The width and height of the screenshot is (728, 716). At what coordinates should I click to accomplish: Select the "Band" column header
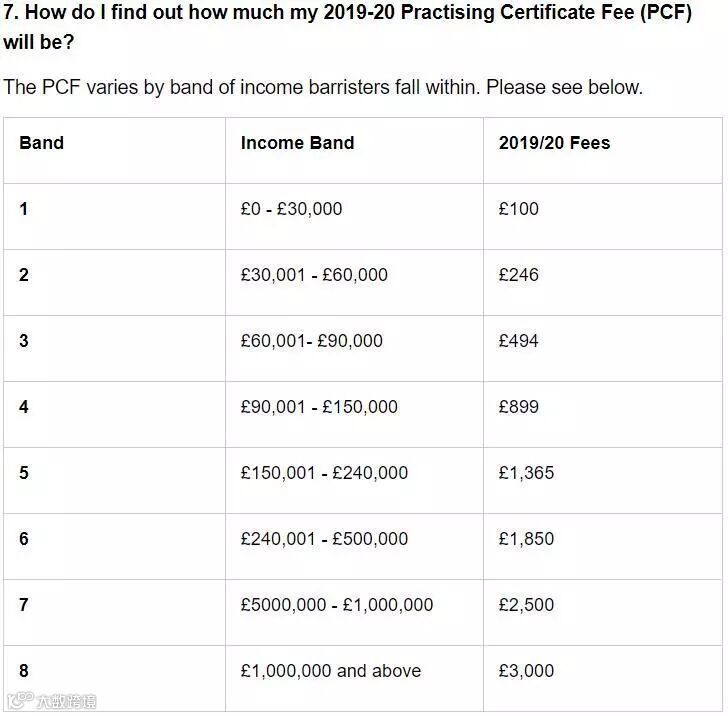(x=41, y=143)
